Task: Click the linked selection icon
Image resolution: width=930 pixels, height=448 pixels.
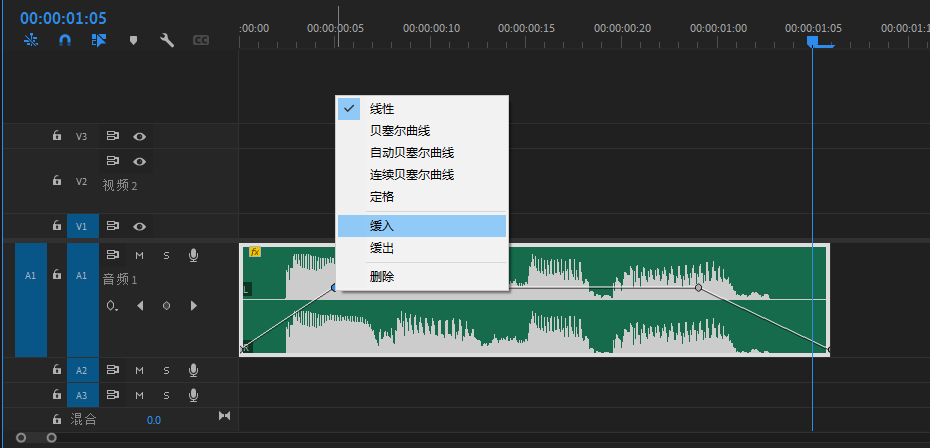Action: (x=98, y=40)
